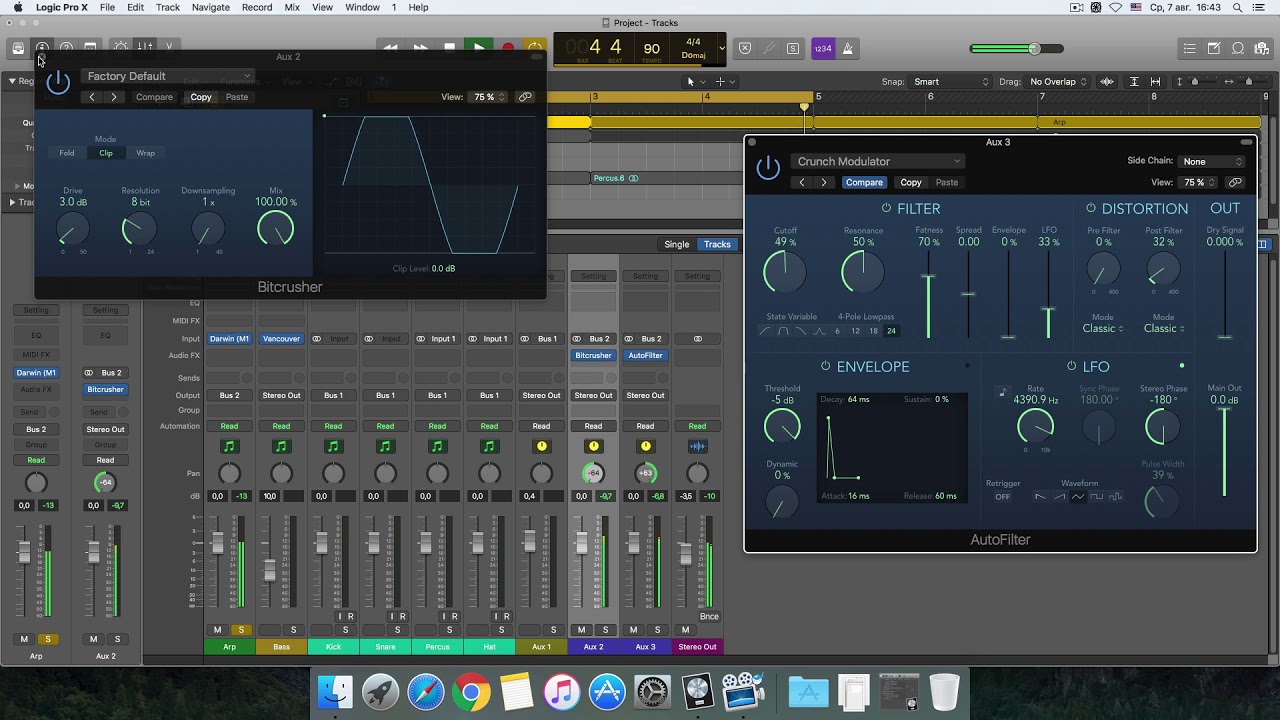Switch mixer view to Single
The height and width of the screenshot is (720, 1280).
click(677, 244)
